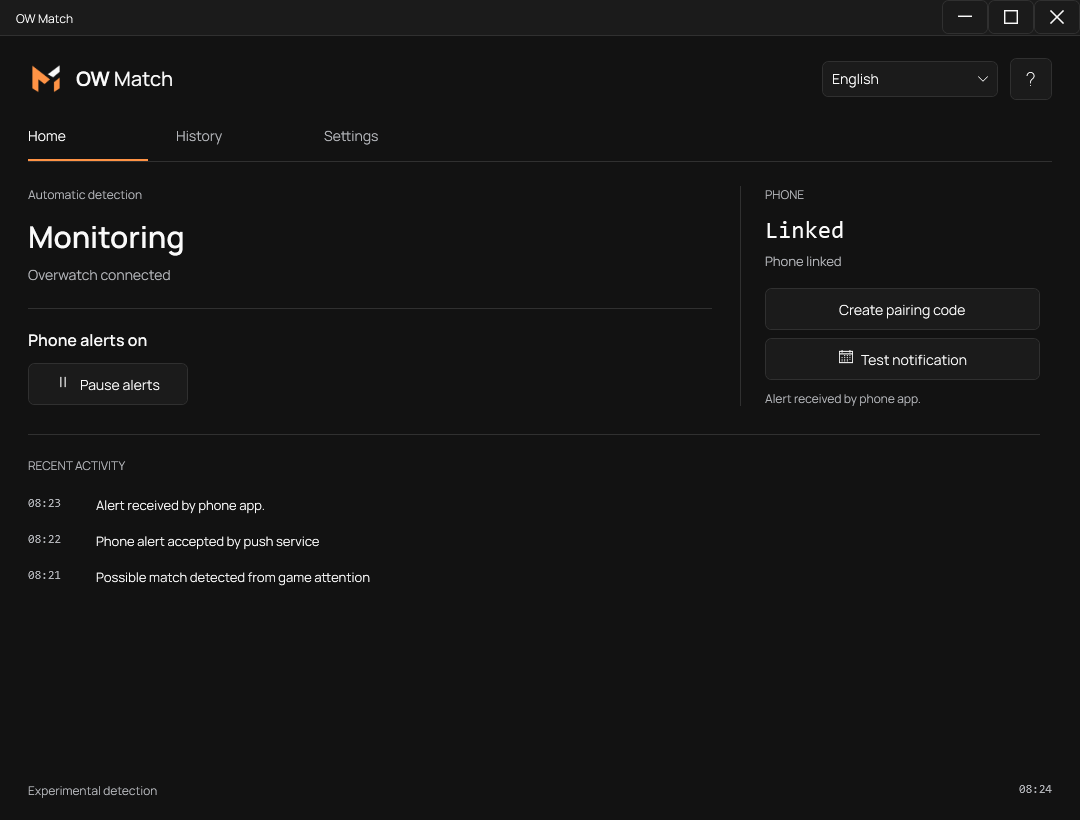Viewport: 1080px width, 820px height.
Task: Click the pause icon in Pause alerts
Action: pos(63,383)
